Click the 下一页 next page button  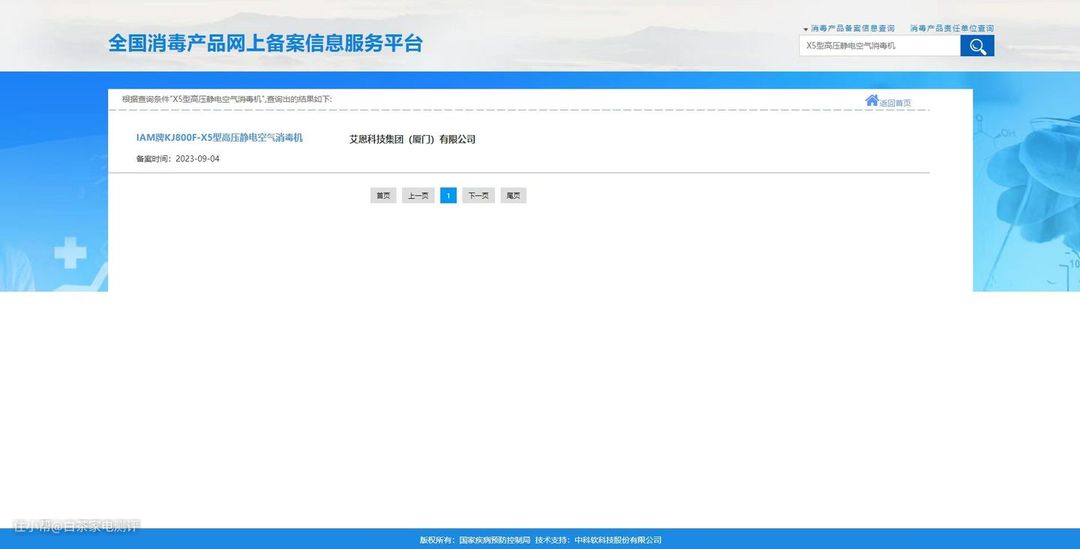(x=478, y=196)
